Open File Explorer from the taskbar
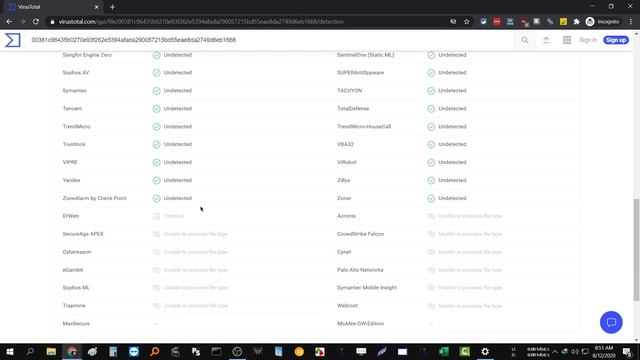This screenshot has width=640, height=360. (x=51, y=351)
